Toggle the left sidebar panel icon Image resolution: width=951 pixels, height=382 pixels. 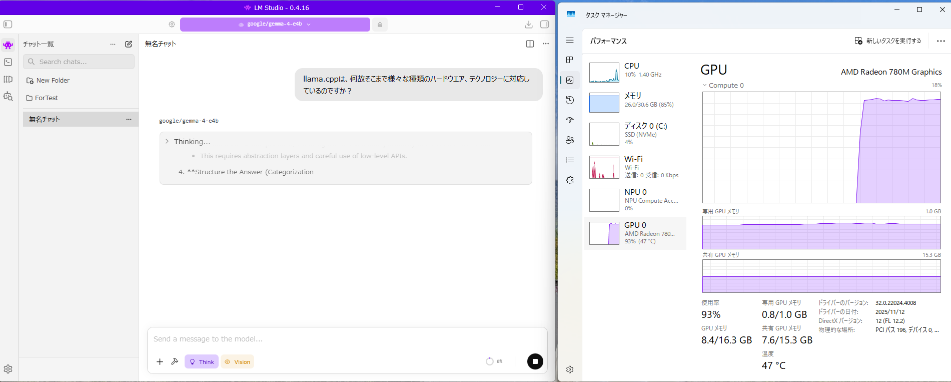click(x=7, y=24)
